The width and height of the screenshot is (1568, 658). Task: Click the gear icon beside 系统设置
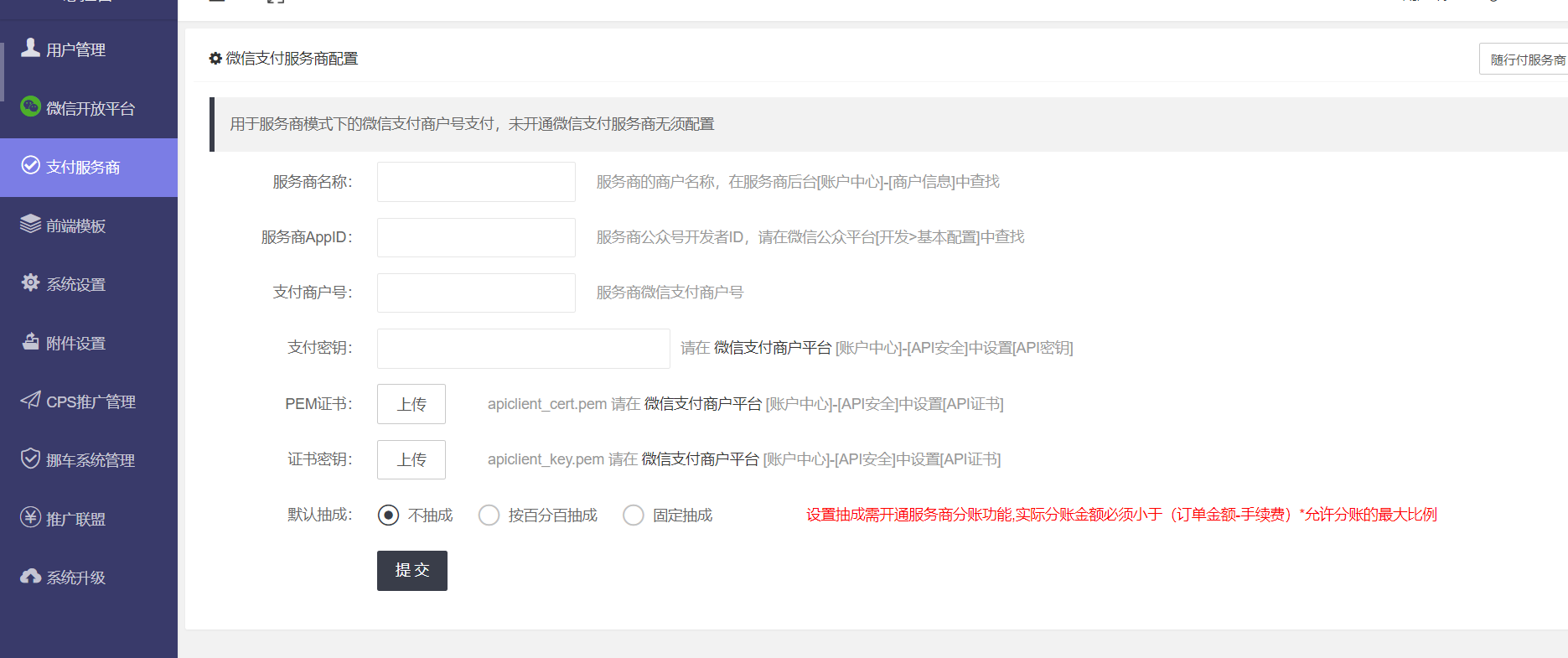pyautogui.click(x=30, y=282)
